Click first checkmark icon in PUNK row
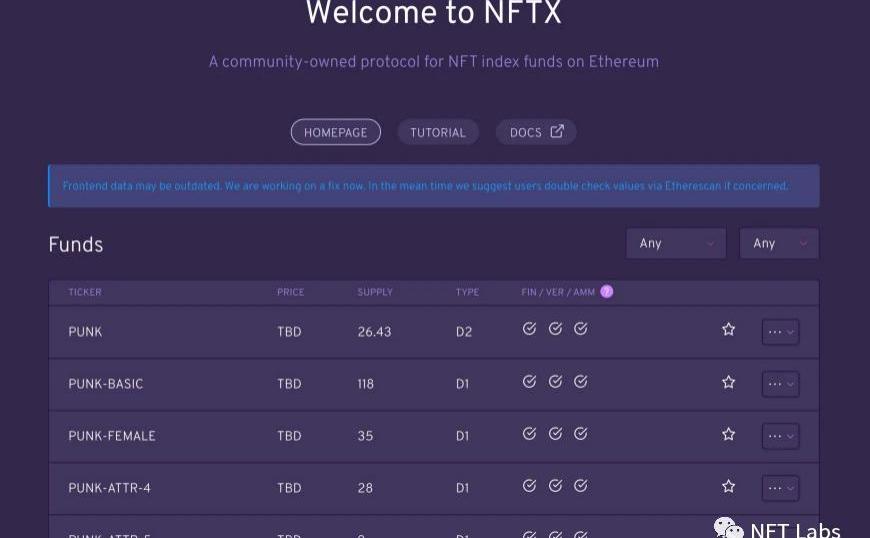The width and height of the screenshot is (870, 538). pyautogui.click(x=529, y=329)
